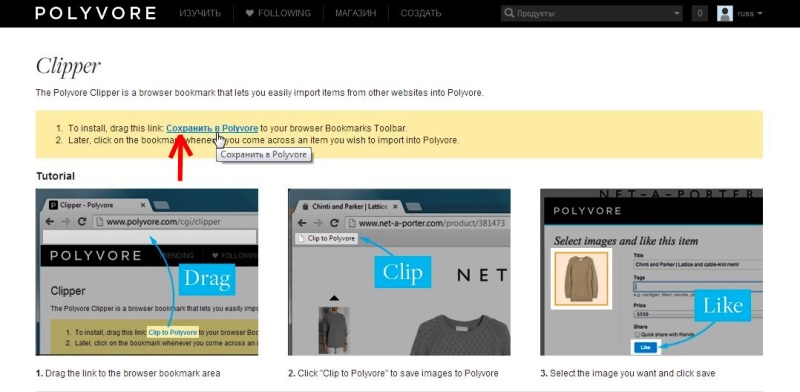Click the reload icon in the Drag tutorial image
The image size is (800, 392).
(x=82, y=222)
